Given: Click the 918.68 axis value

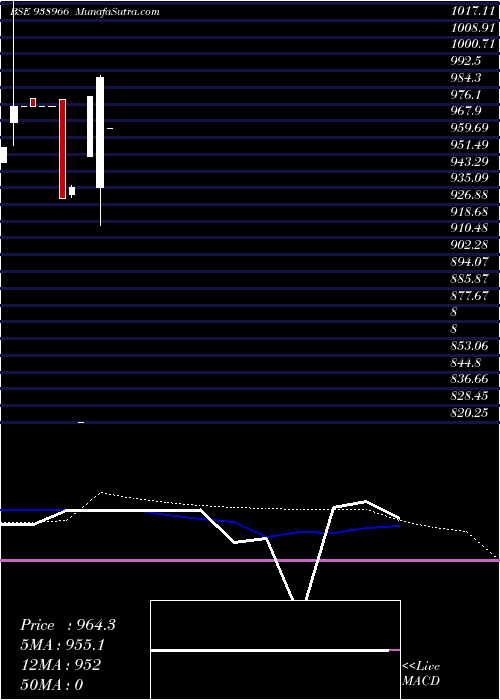Looking at the screenshot, I should 470,212.
